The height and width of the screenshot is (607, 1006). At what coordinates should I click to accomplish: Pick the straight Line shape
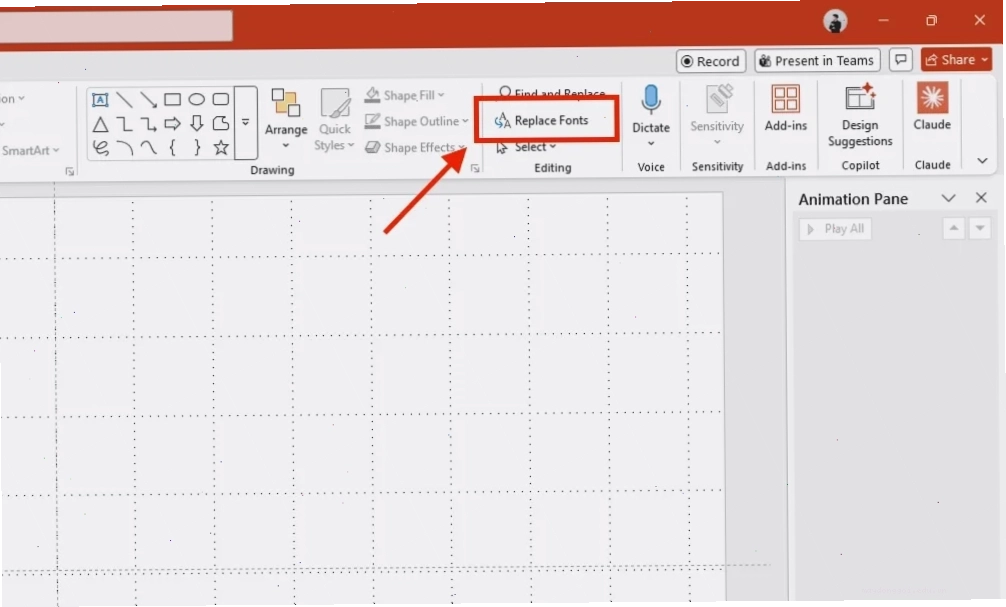click(x=124, y=99)
